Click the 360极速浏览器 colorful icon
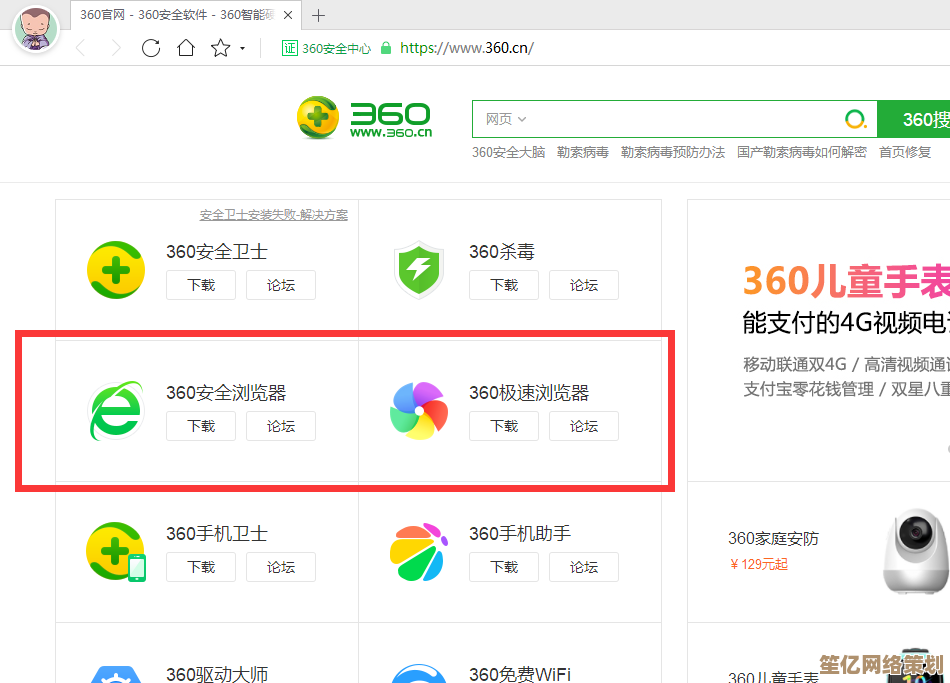This screenshot has height=683, width=950. click(419, 411)
